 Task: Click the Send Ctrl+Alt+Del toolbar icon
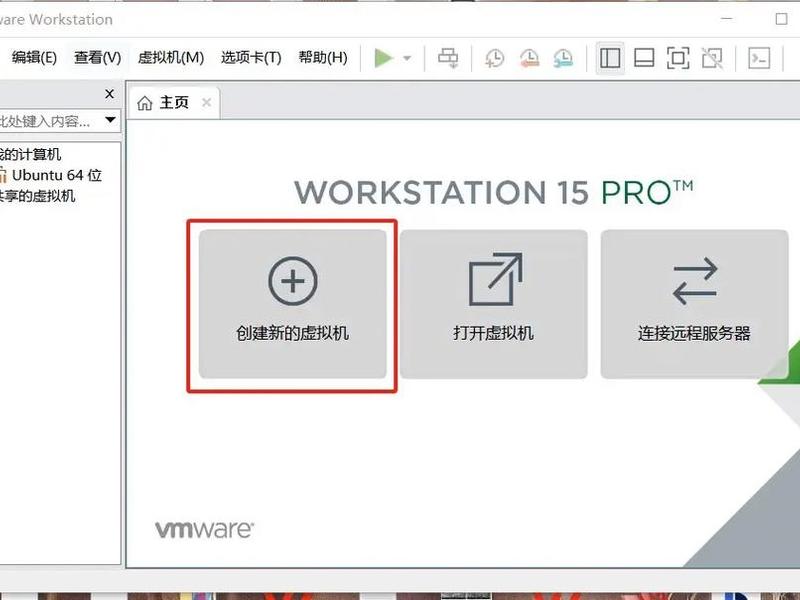tap(448, 58)
